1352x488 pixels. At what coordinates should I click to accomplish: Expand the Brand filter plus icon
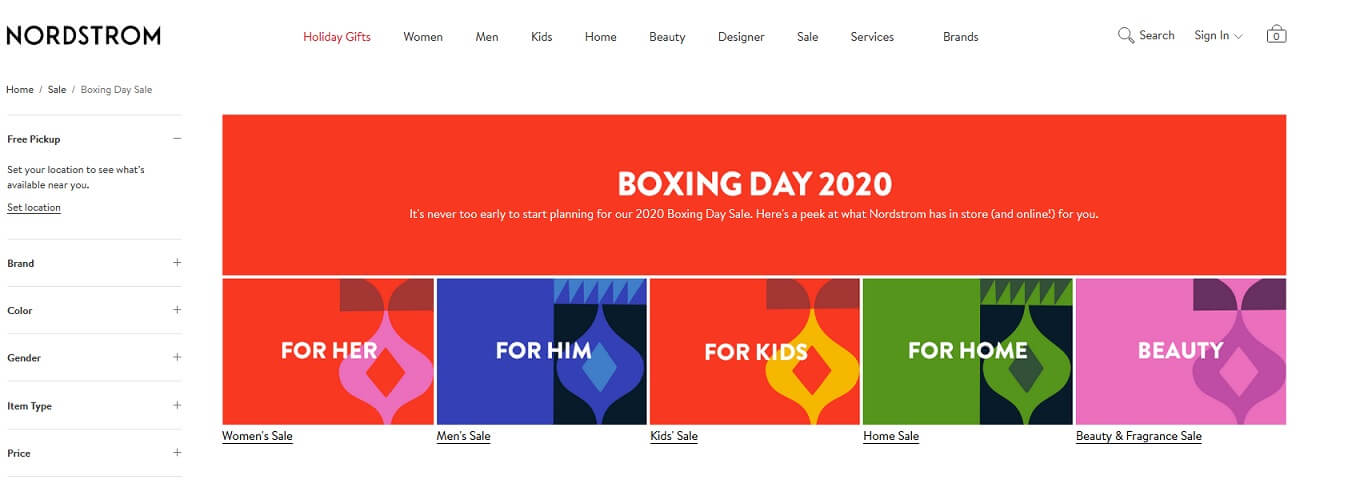(177, 263)
